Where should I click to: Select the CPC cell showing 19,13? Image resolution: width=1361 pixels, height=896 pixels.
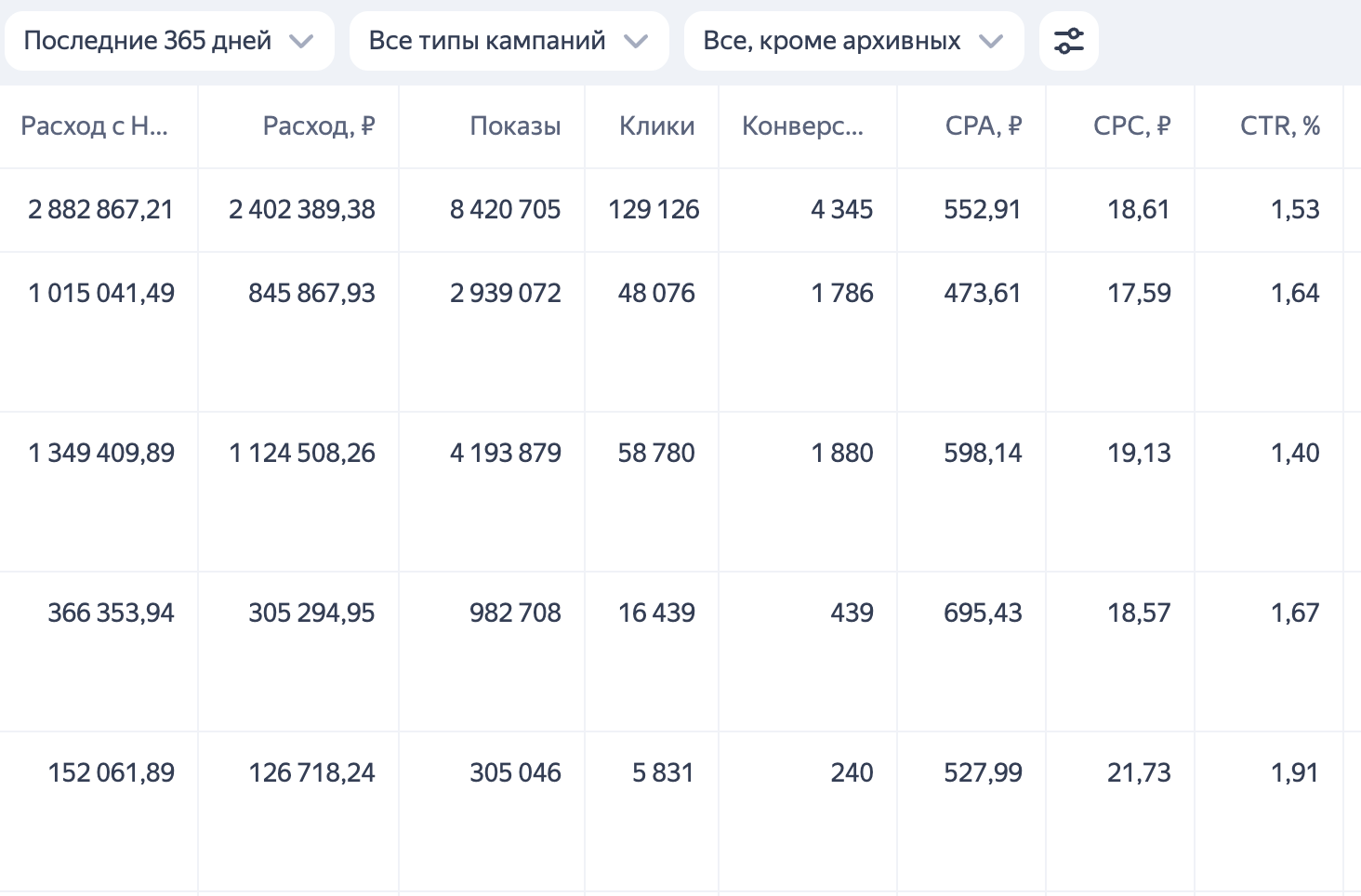coord(1139,454)
